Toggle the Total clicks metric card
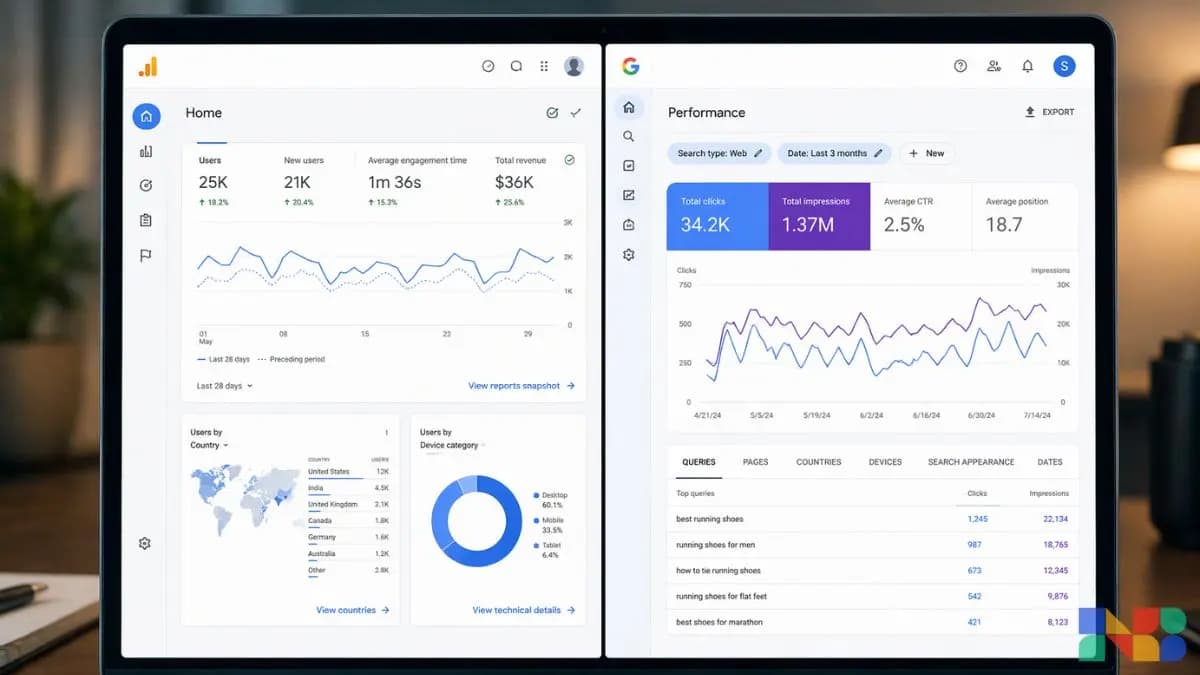Image resolution: width=1200 pixels, height=675 pixels. [718, 216]
